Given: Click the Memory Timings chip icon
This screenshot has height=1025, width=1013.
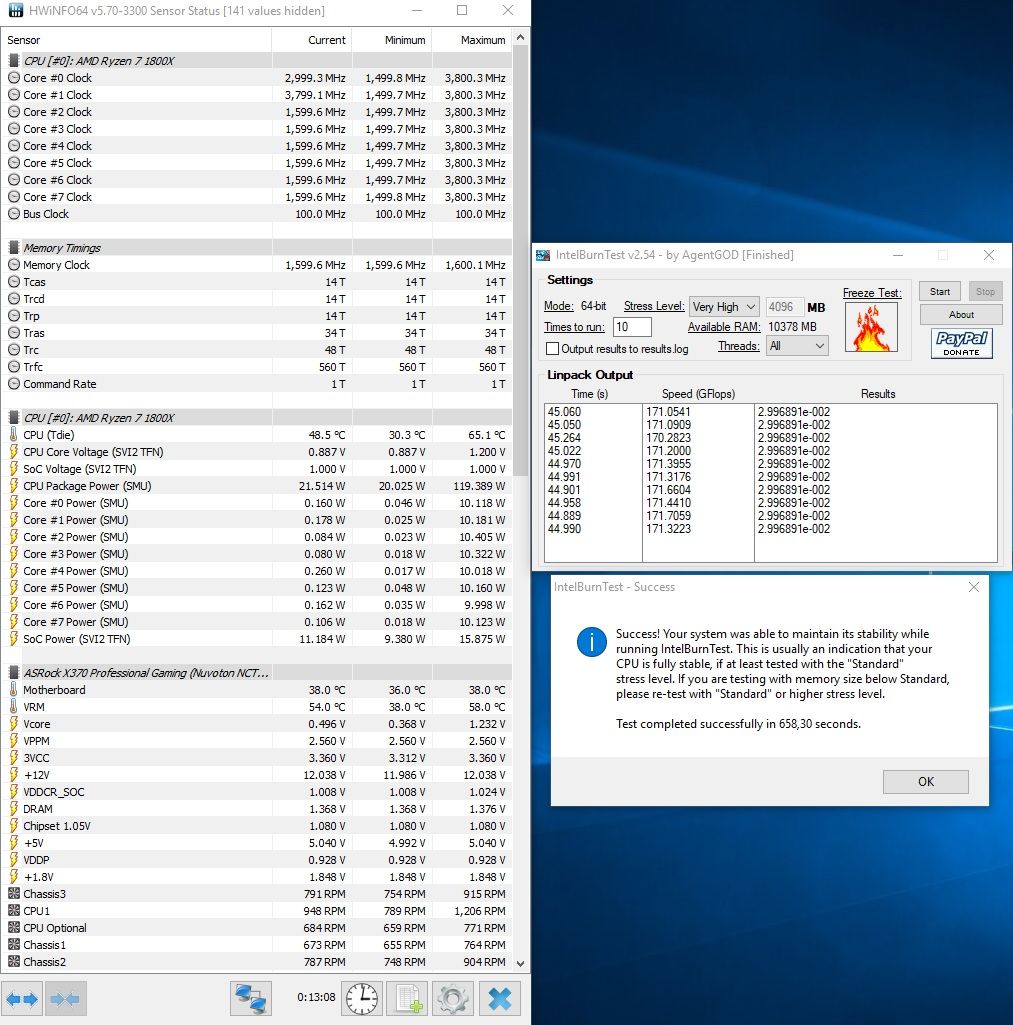Looking at the screenshot, I should (x=14, y=248).
